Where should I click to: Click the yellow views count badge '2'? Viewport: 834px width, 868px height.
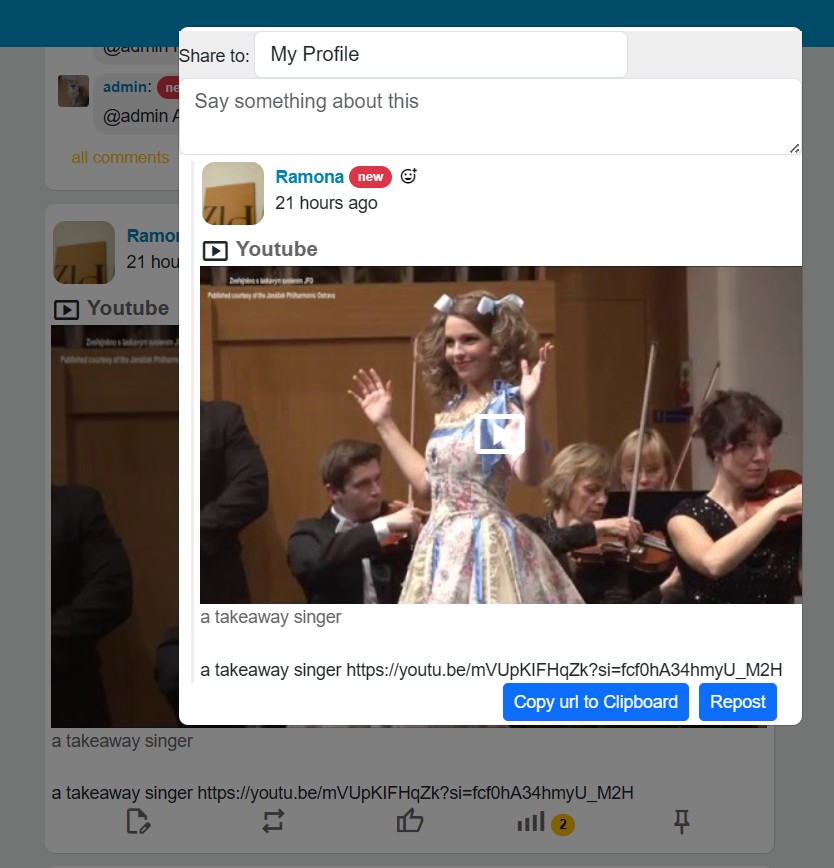click(x=563, y=825)
